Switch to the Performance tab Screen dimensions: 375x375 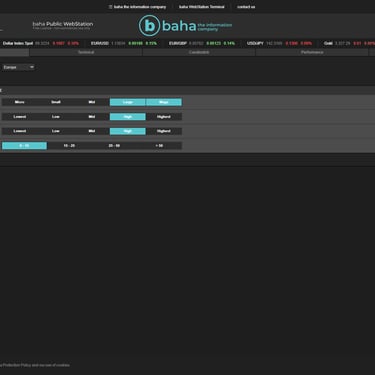(x=312, y=52)
